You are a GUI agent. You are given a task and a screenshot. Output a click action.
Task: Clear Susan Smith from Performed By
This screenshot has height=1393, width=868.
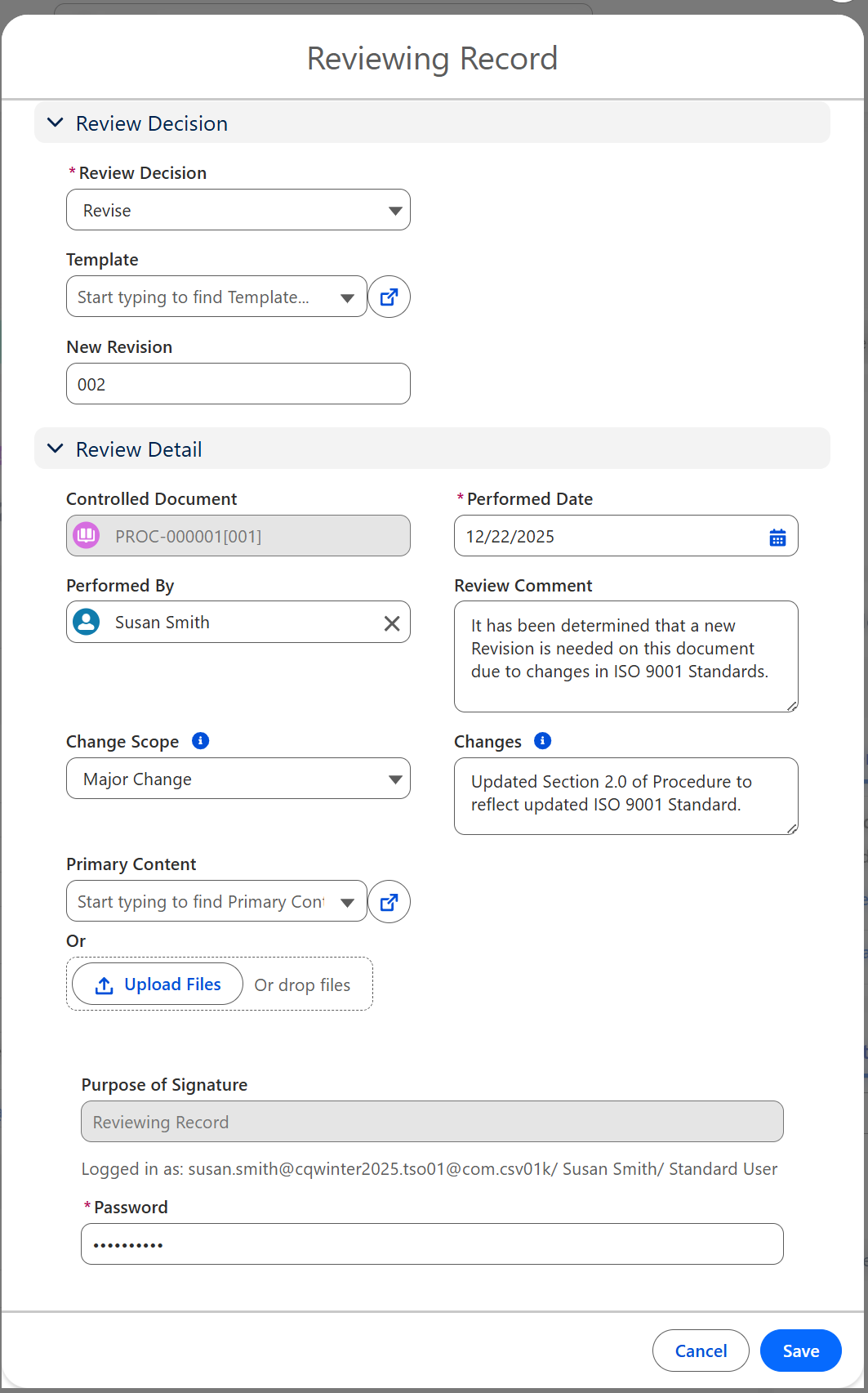[x=392, y=623]
